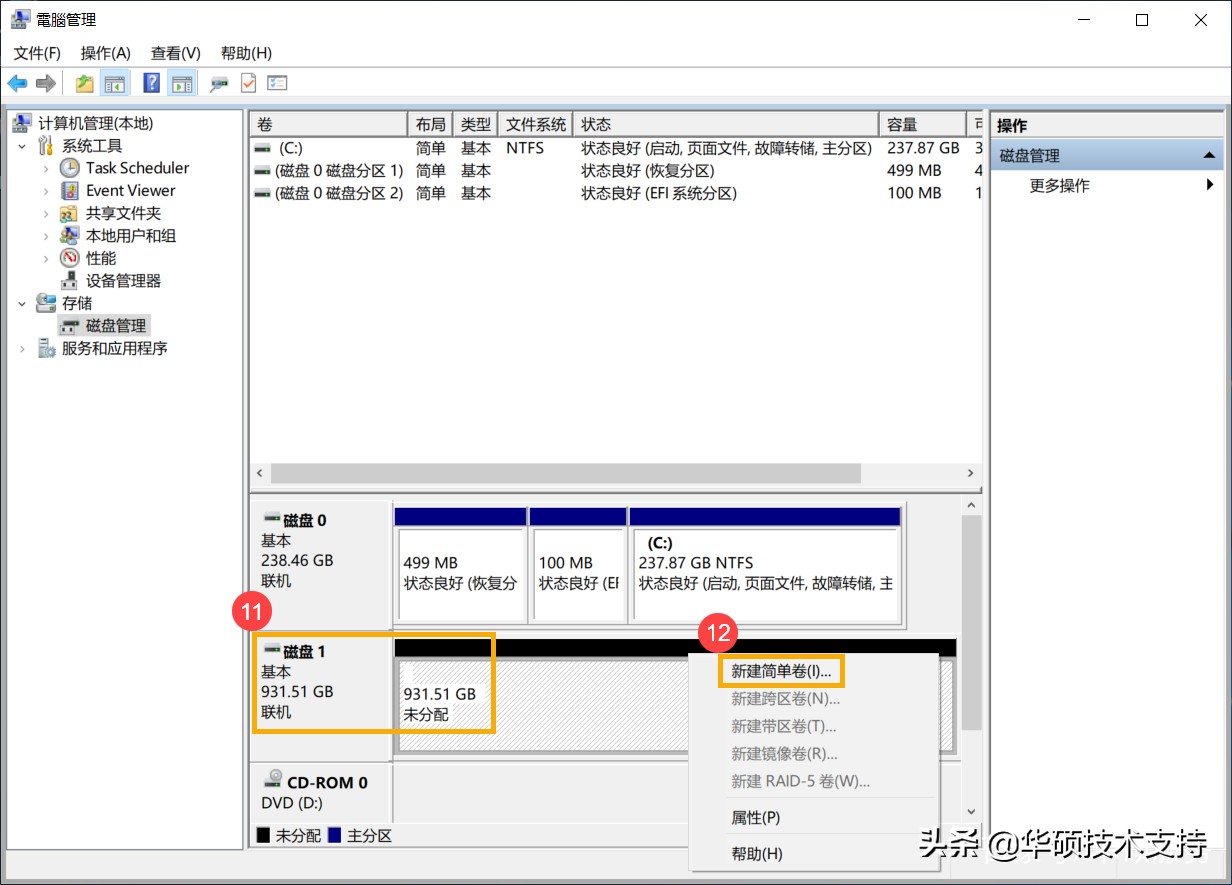The height and width of the screenshot is (885, 1232).
Task: Collapse the 存储 tree node
Action: pyautogui.click(x=22, y=303)
